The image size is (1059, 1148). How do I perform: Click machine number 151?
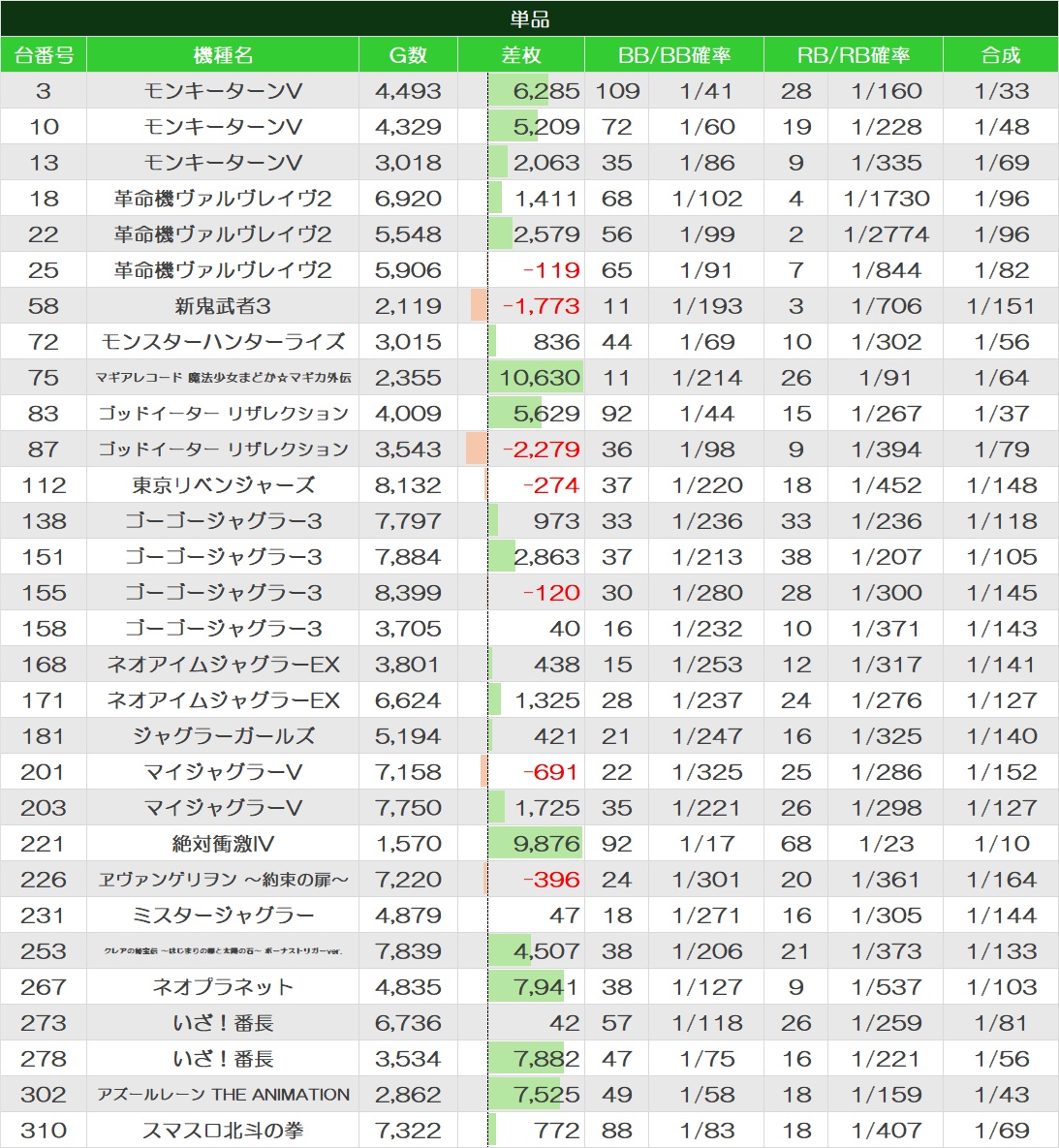[44, 557]
